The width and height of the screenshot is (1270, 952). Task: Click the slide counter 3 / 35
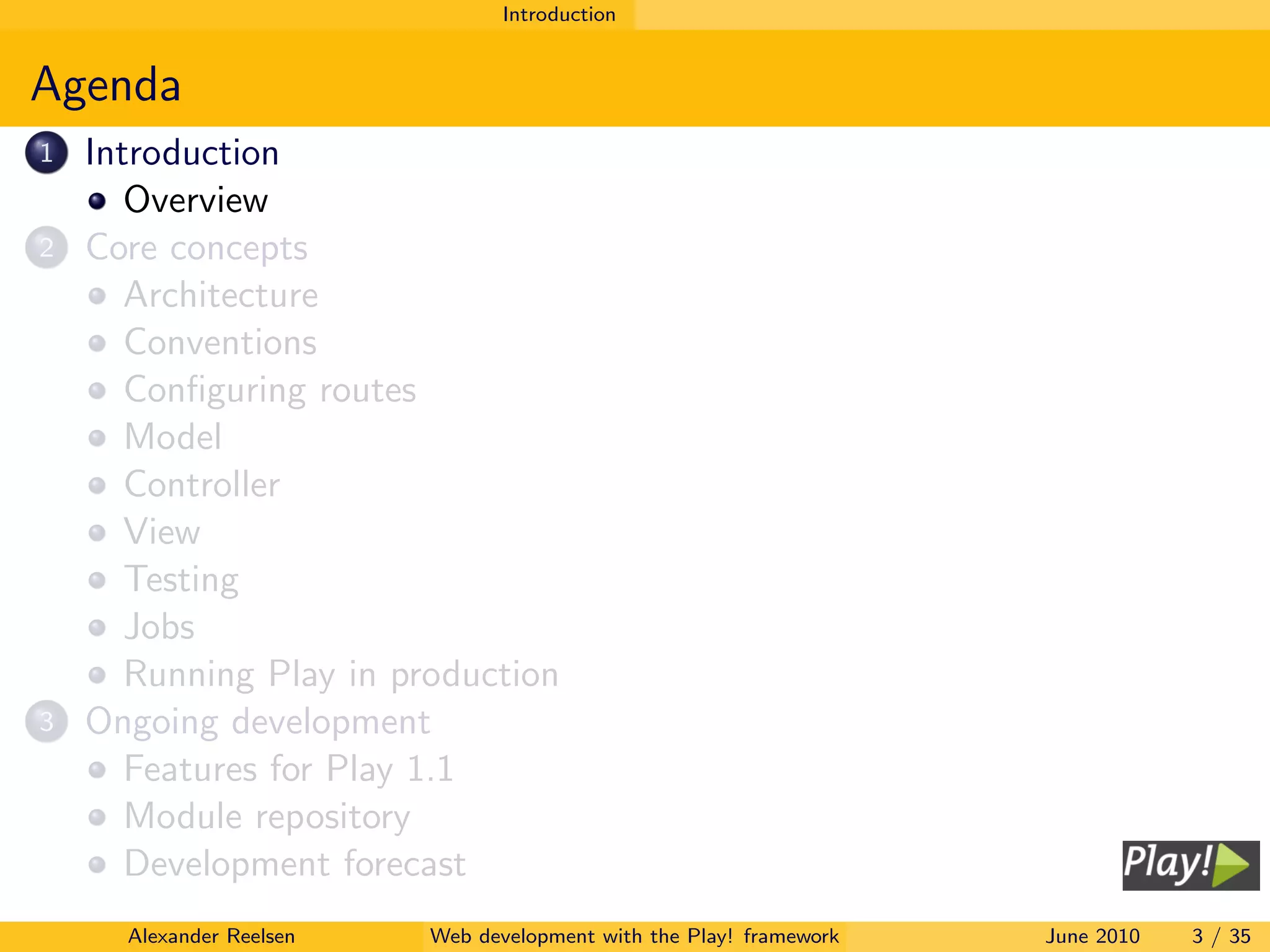pos(1220,936)
